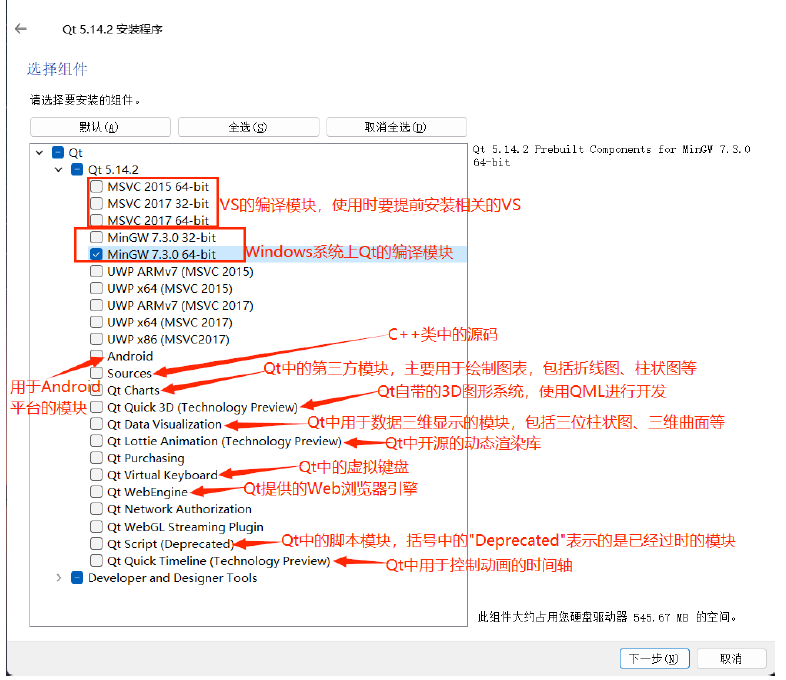Check the MSVC 2015 64-bit box
This screenshot has height=680, width=786.
(x=96, y=187)
